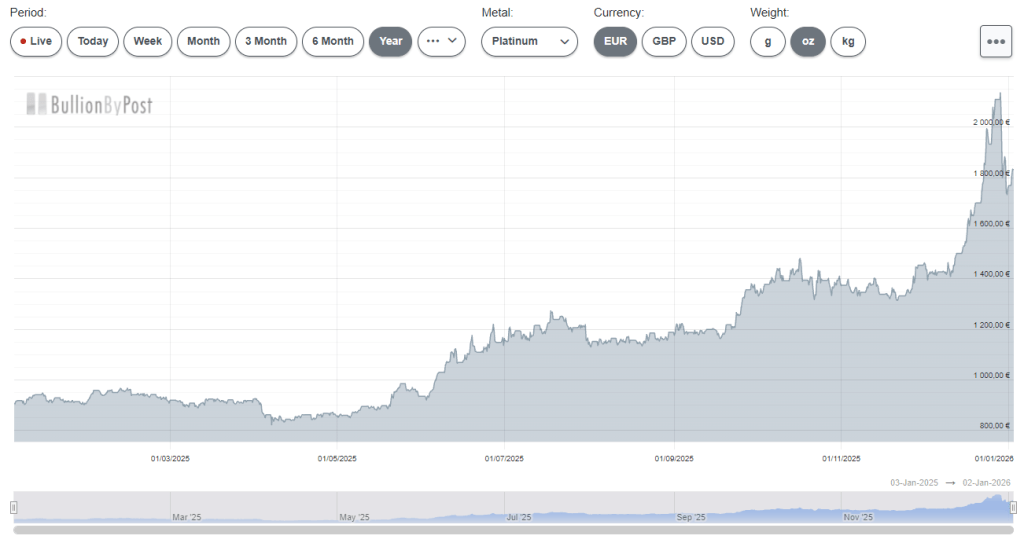Show the Today period
This screenshot has width=1024, height=543.
pos(93,42)
